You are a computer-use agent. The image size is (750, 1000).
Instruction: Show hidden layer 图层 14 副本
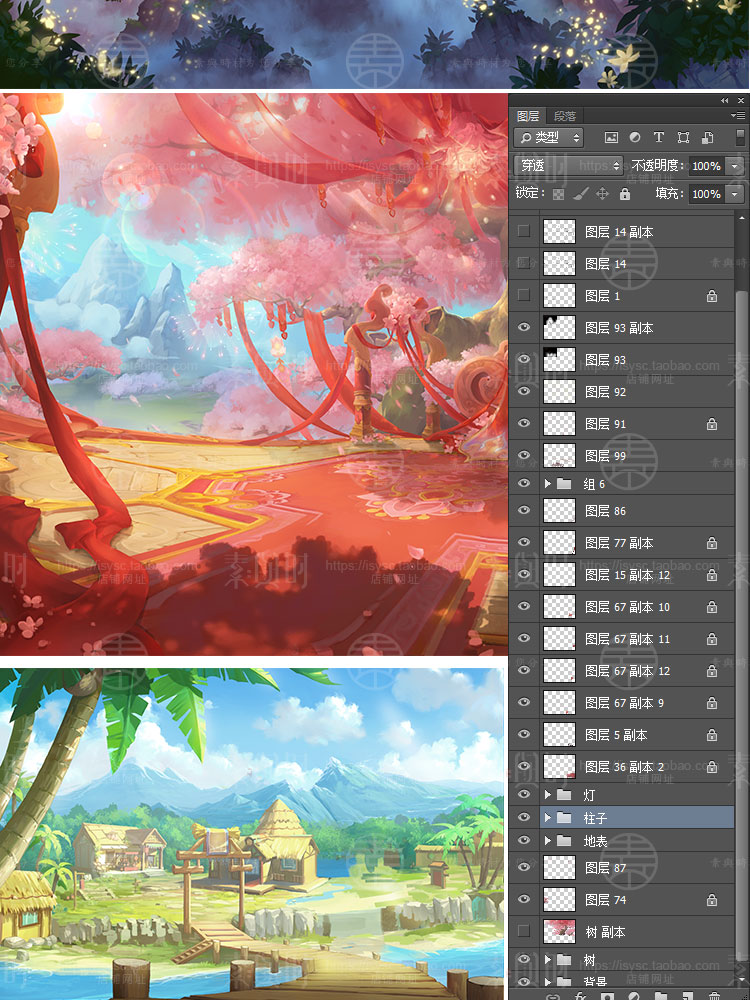point(524,231)
